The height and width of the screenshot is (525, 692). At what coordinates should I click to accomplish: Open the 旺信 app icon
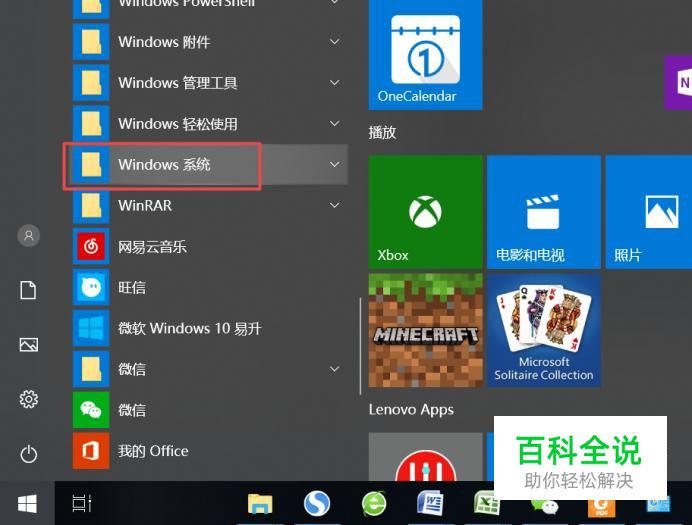91,287
